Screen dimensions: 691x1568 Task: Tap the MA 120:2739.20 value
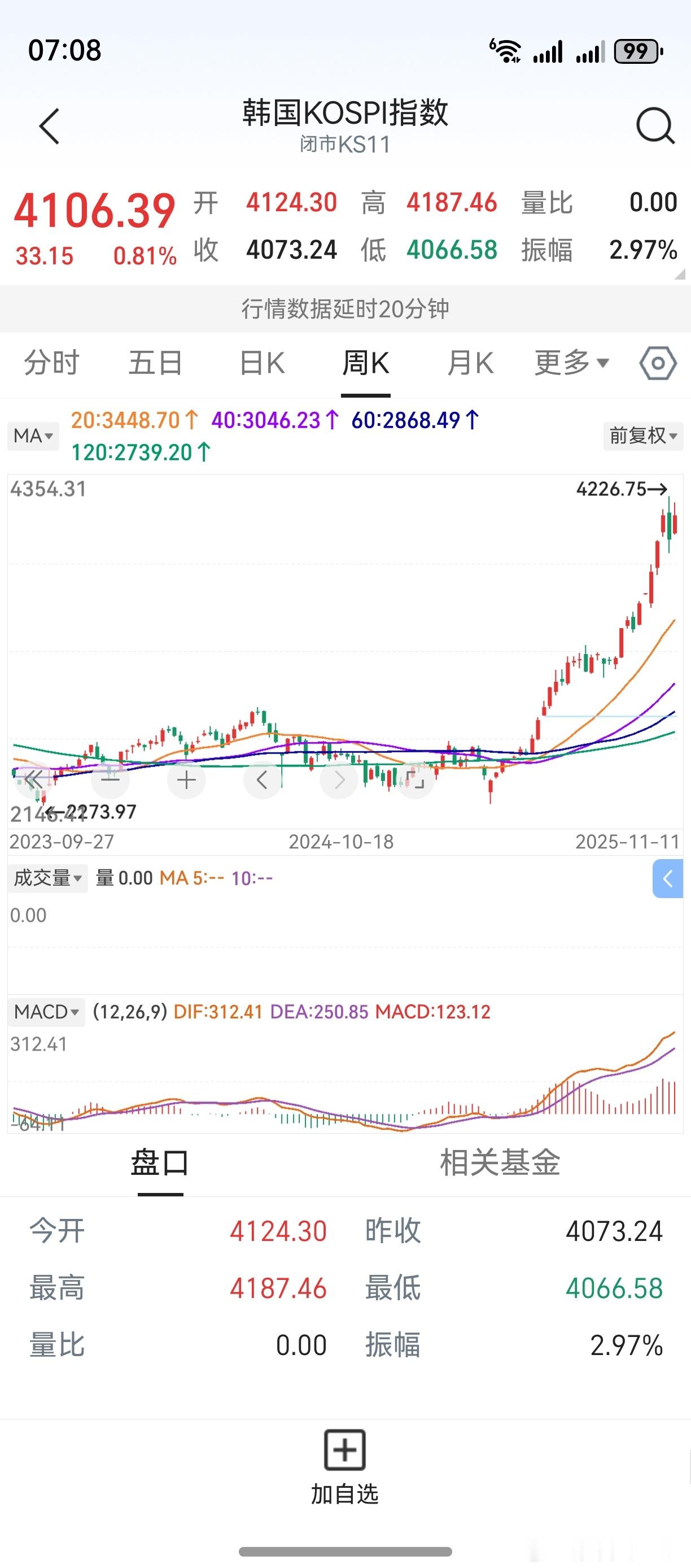click(x=141, y=452)
